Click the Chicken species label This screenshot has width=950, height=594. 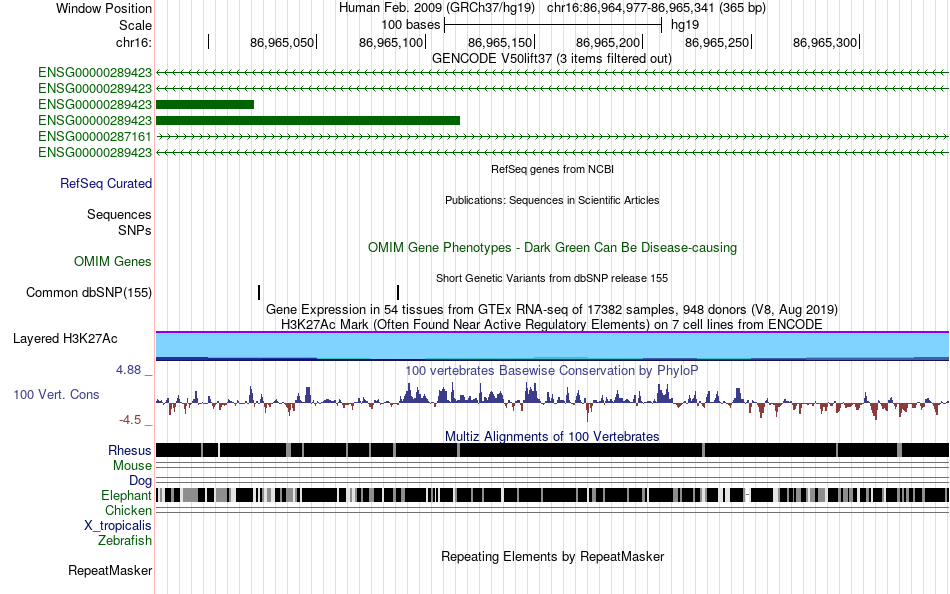pyautogui.click(x=128, y=510)
